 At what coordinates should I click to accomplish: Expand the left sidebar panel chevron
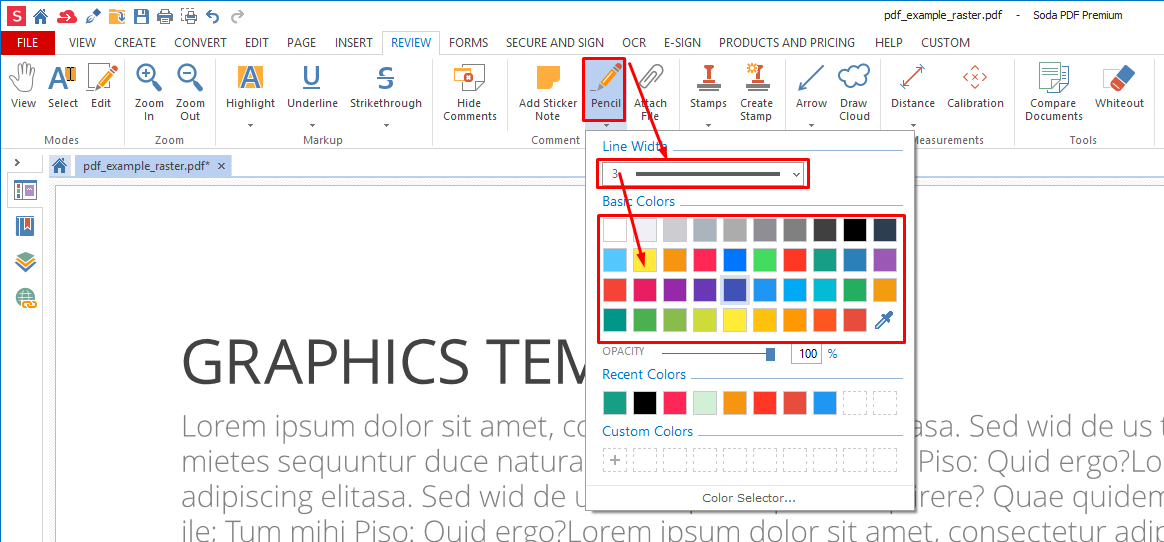(17, 162)
